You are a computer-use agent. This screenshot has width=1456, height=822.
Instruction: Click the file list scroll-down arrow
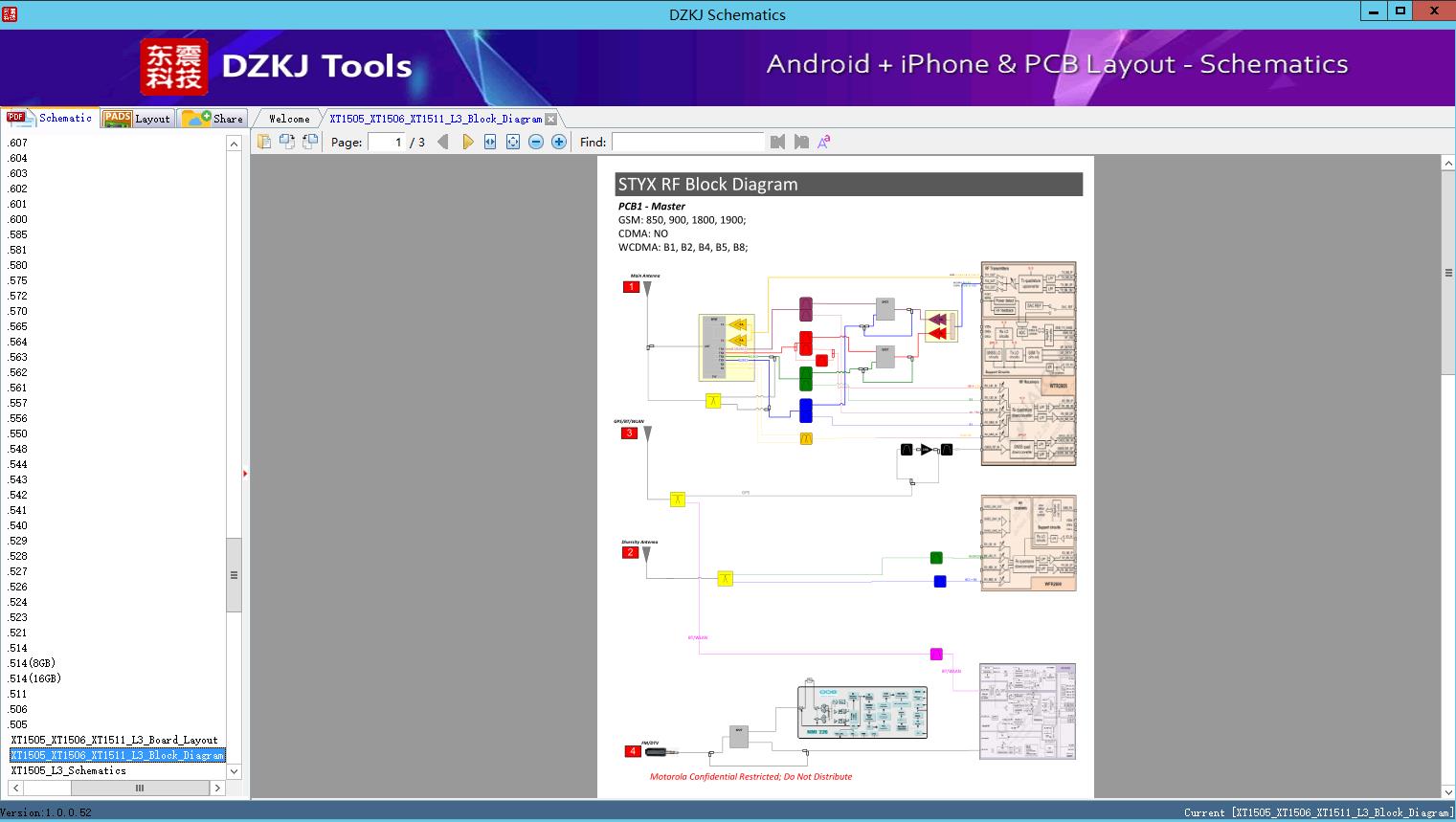pyautogui.click(x=234, y=770)
